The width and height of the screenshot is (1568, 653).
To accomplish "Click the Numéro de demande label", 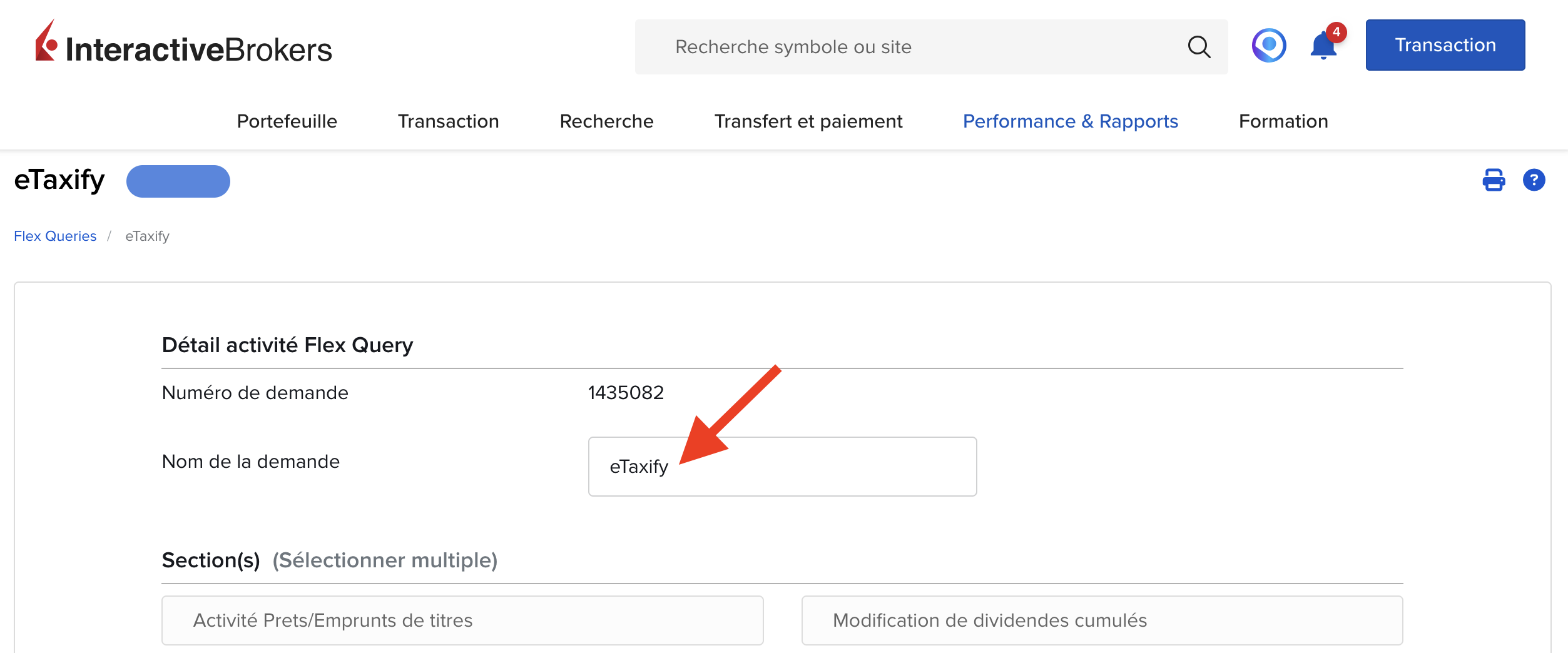I will click(255, 393).
